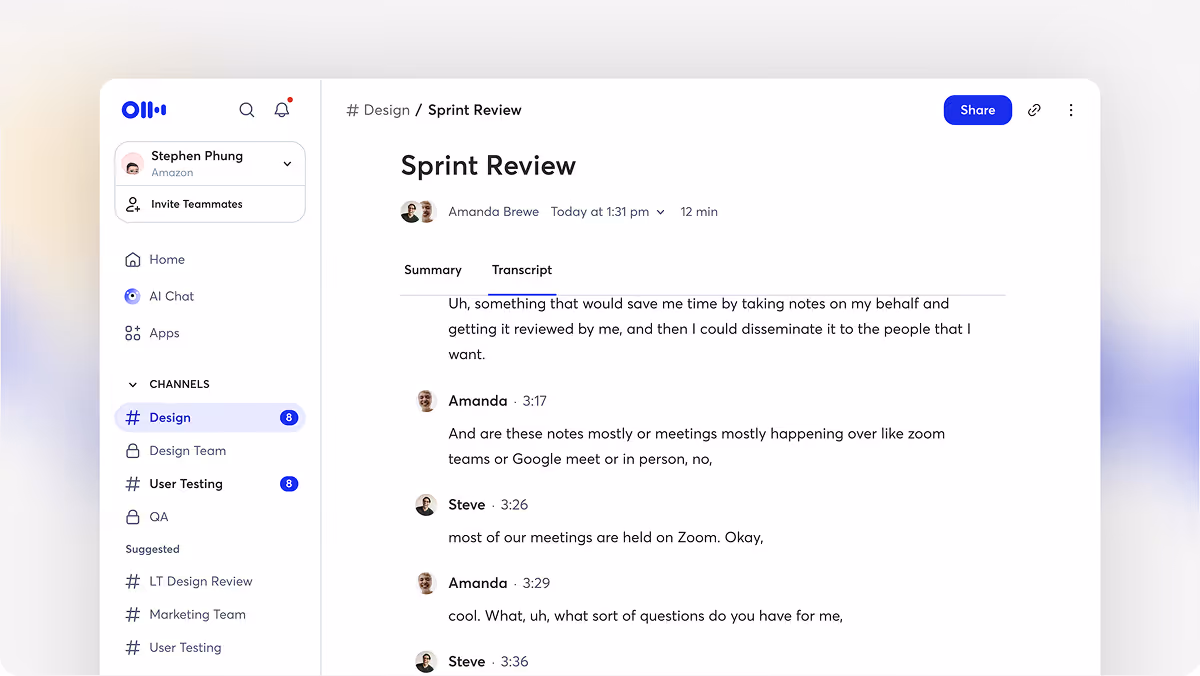This screenshot has height=676, width=1200.
Task: Jump to timestamp 3:29
Action: [x=536, y=583]
